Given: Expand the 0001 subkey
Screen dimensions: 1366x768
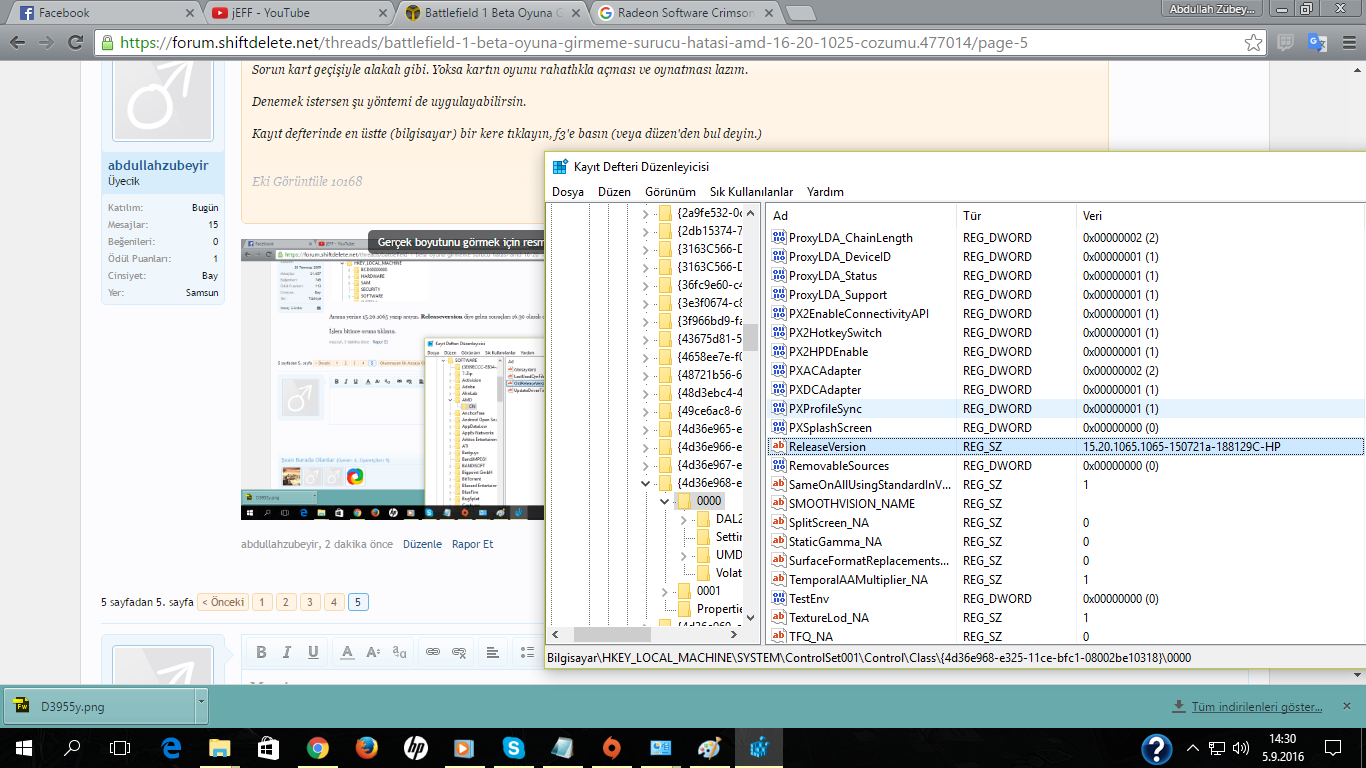Looking at the screenshot, I should (x=664, y=591).
